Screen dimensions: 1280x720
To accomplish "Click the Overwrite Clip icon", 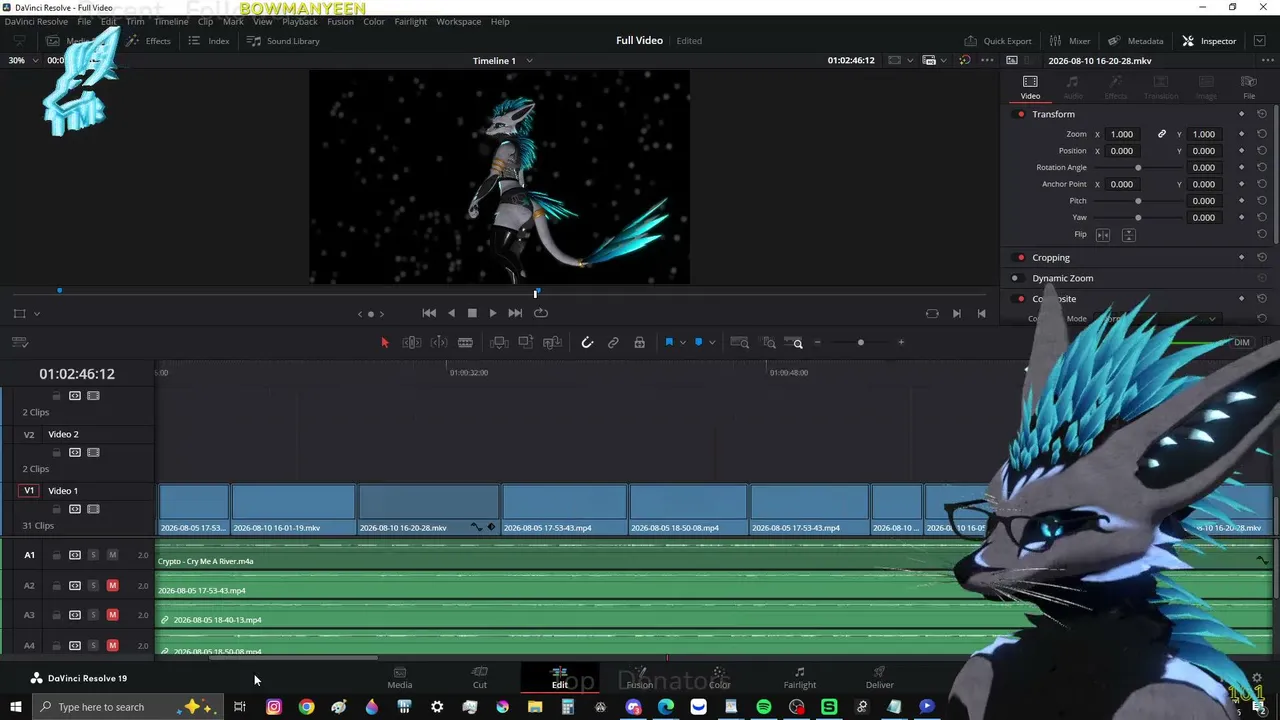I will pyautogui.click(x=526, y=343).
